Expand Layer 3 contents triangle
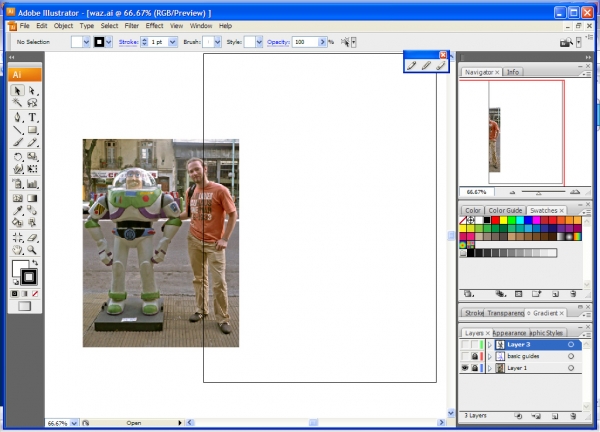Screen dimensions: 600x432 coord(489,345)
